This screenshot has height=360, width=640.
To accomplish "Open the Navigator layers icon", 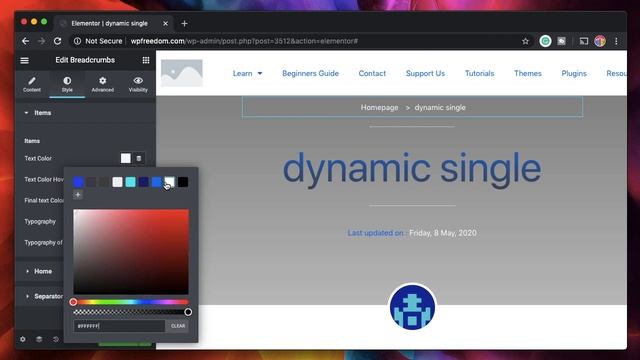I will (x=39, y=339).
